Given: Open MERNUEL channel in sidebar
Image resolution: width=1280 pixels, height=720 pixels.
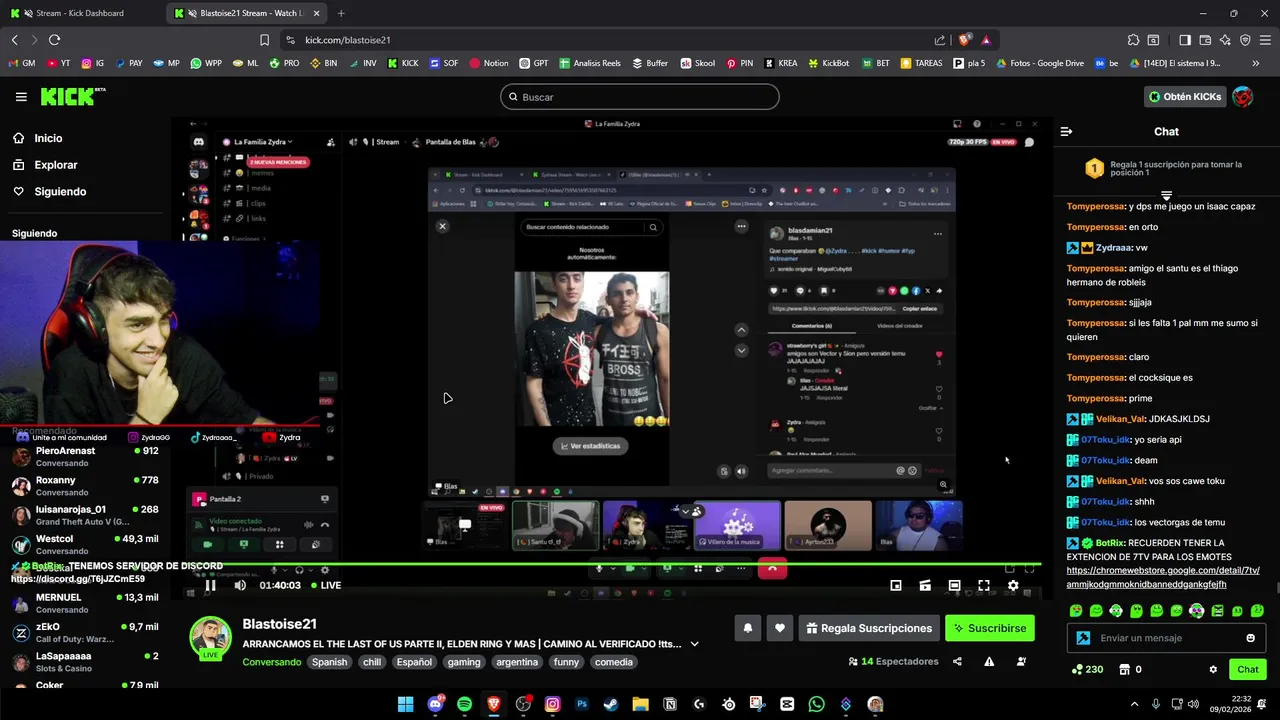Looking at the screenshot, I should 85,603.
